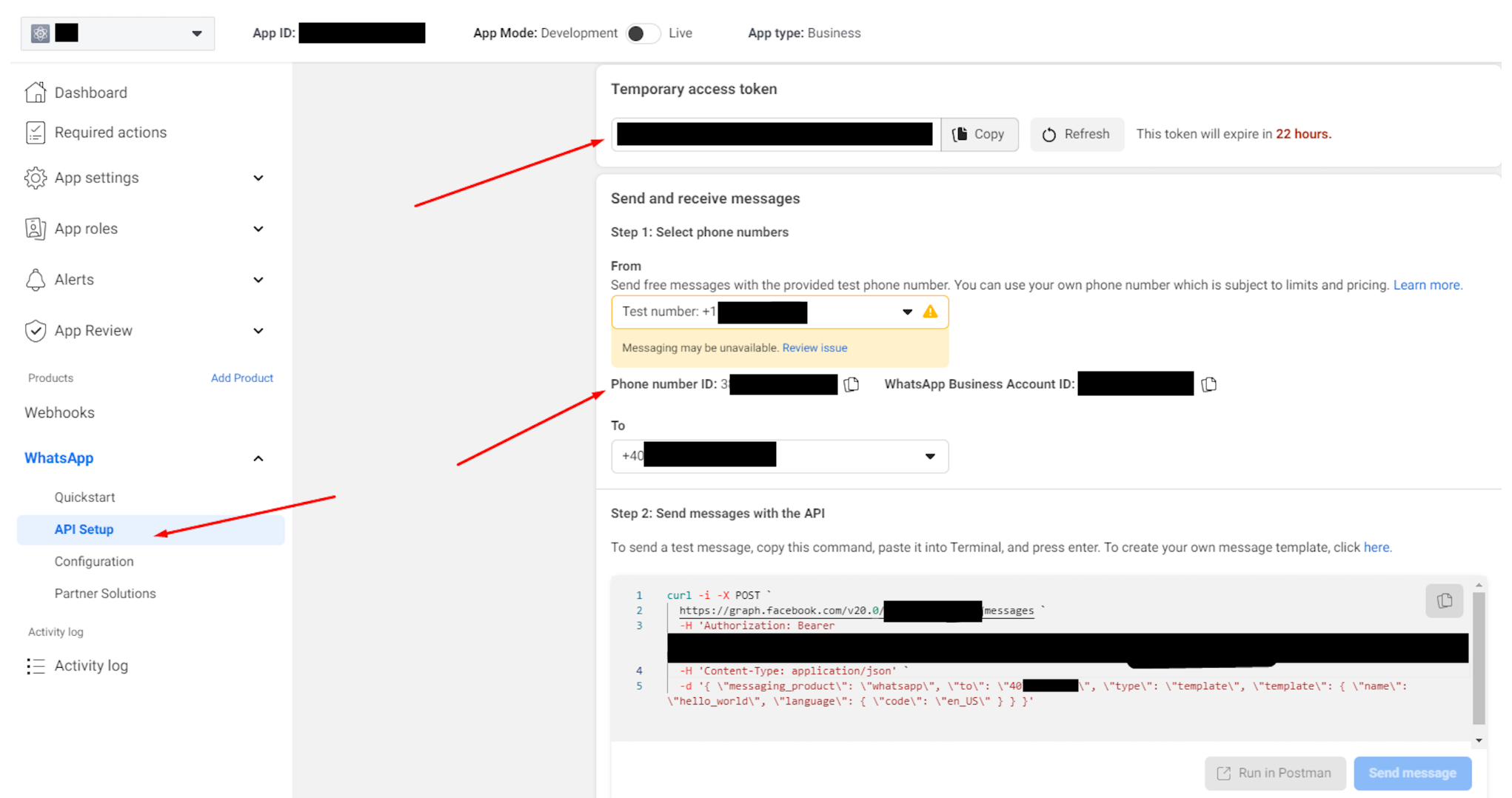Click the code box scroll-down arrow
This screenshot has width=1512, height=798.
pos(1479,740)
